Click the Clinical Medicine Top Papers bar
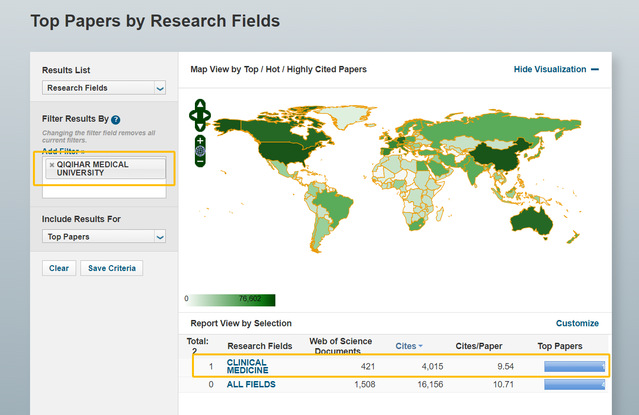The width and height of the screenshot is (639, 415). tap(573, 366)
